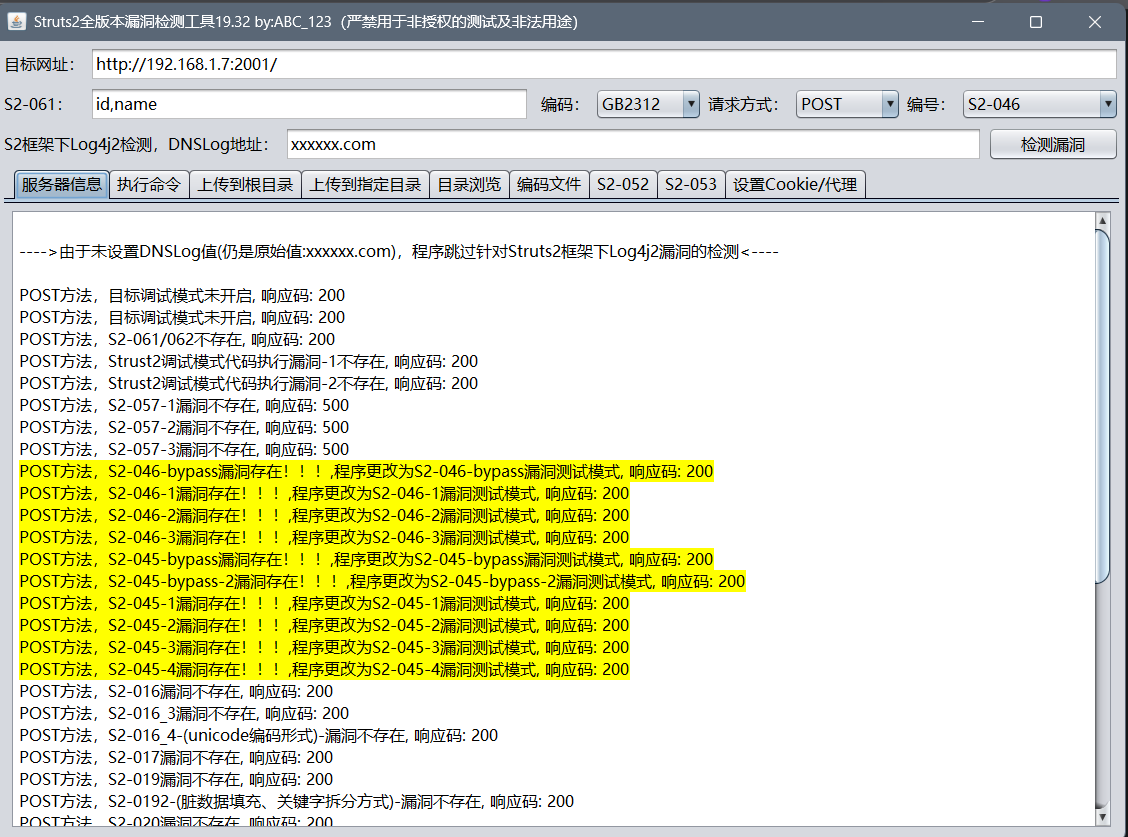Click the 目标网址 URL input field

click(603, 64)
